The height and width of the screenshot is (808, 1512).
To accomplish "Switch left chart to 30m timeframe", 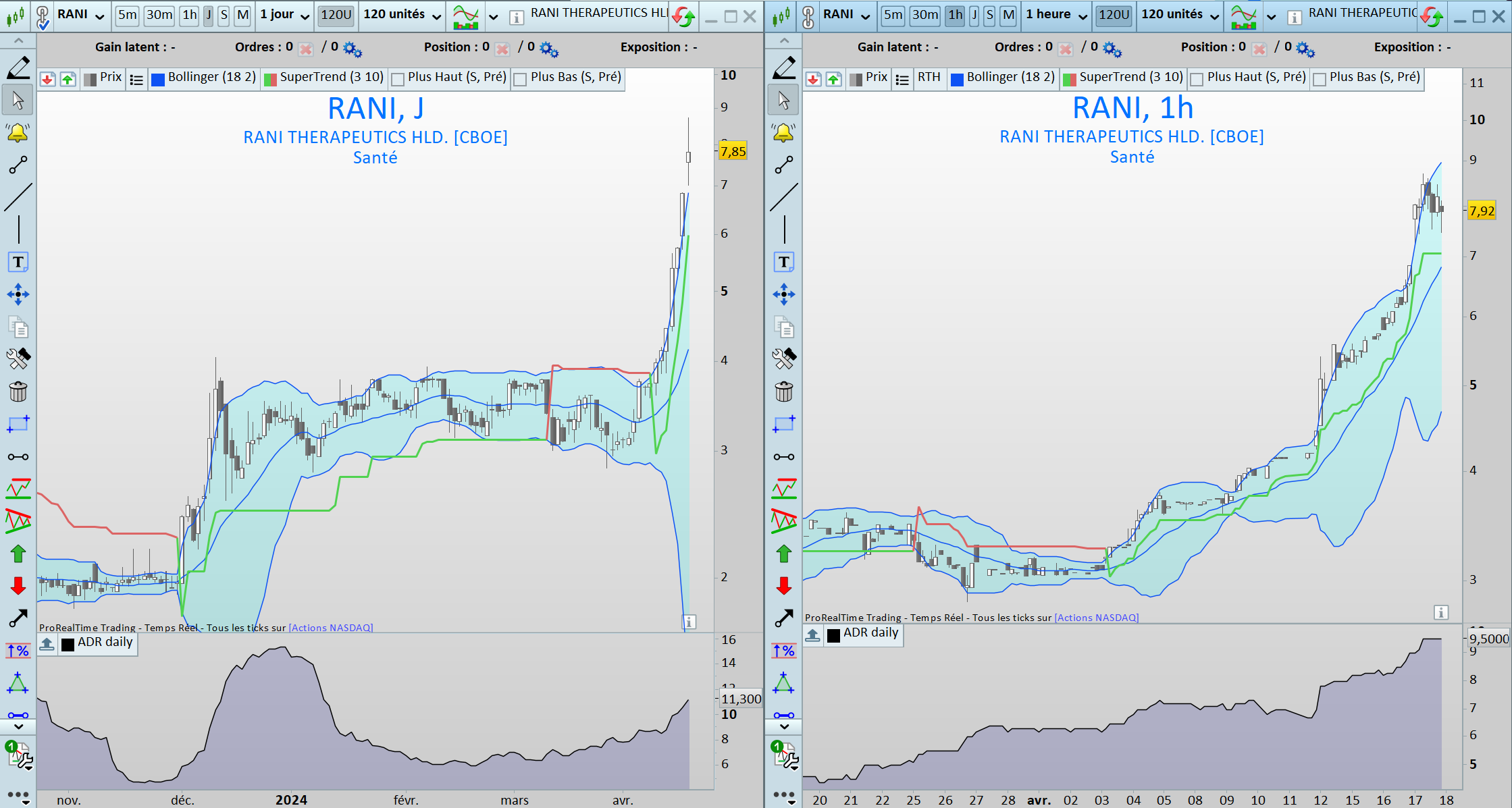I will coord(159,15).
